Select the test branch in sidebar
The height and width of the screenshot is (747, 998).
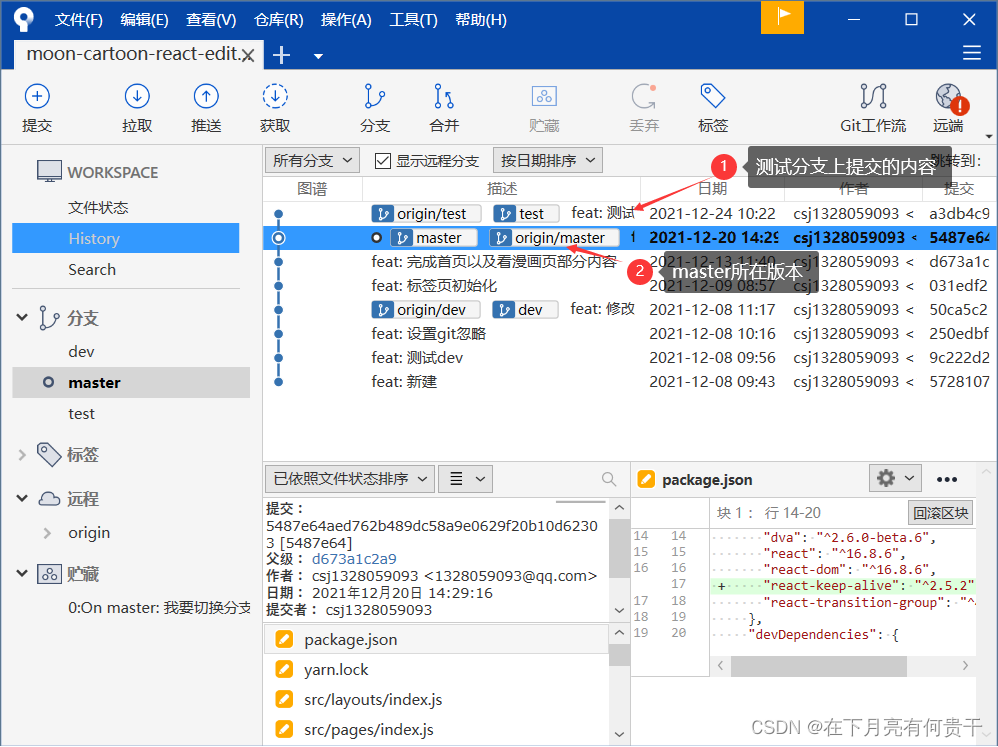pos(81,414)
